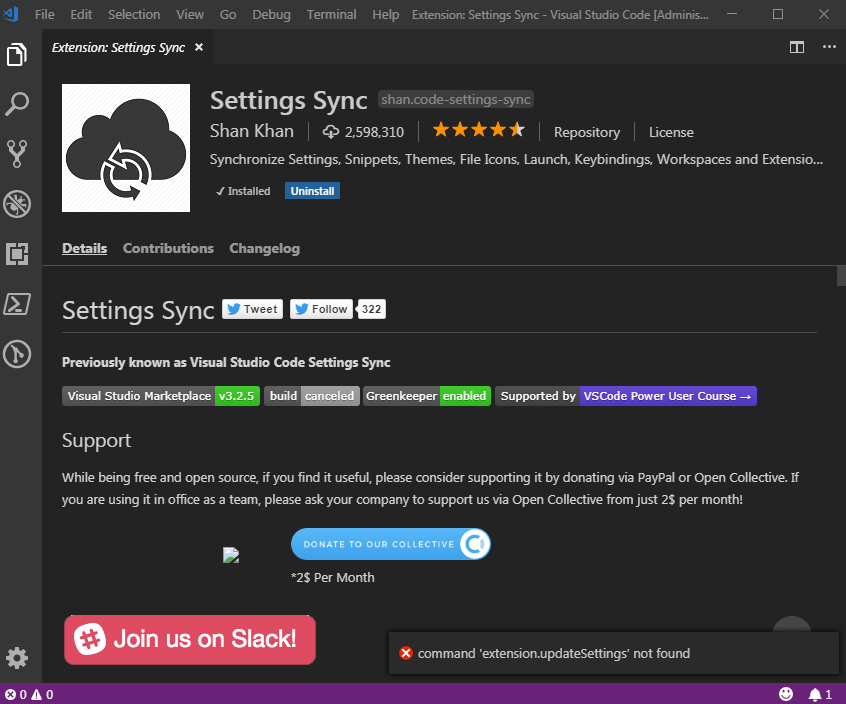Click the shan.code-settings-sync identifier label
The width and height of the screenshot is (846, 704).
pyautogui.click(x=456, y=99)
